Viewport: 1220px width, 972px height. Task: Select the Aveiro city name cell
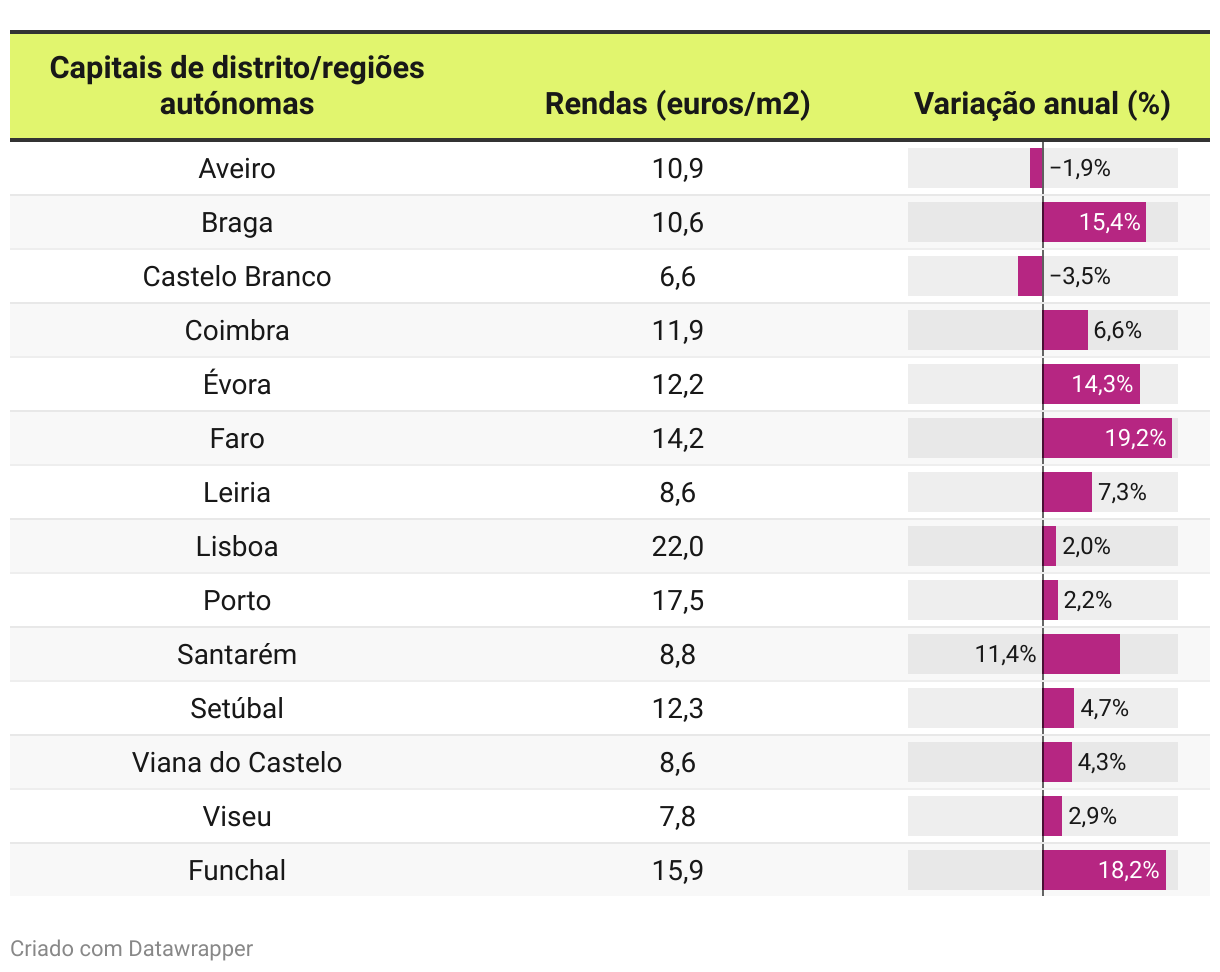tap(237, 168)
